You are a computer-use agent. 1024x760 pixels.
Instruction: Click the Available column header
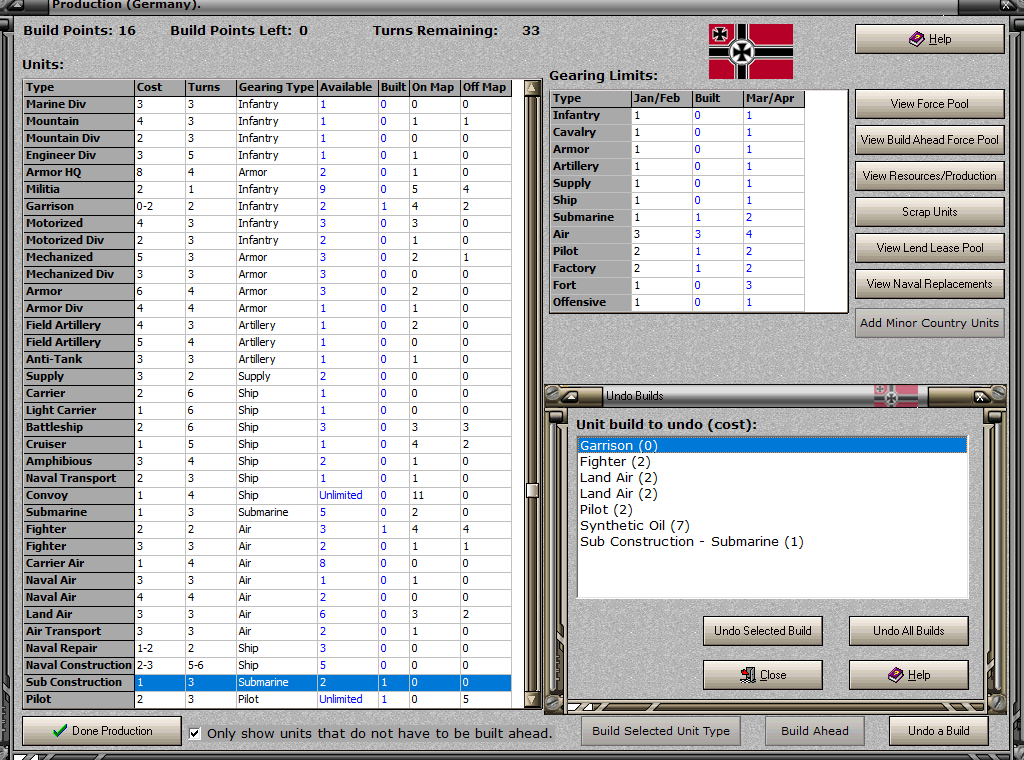[348, 87]
